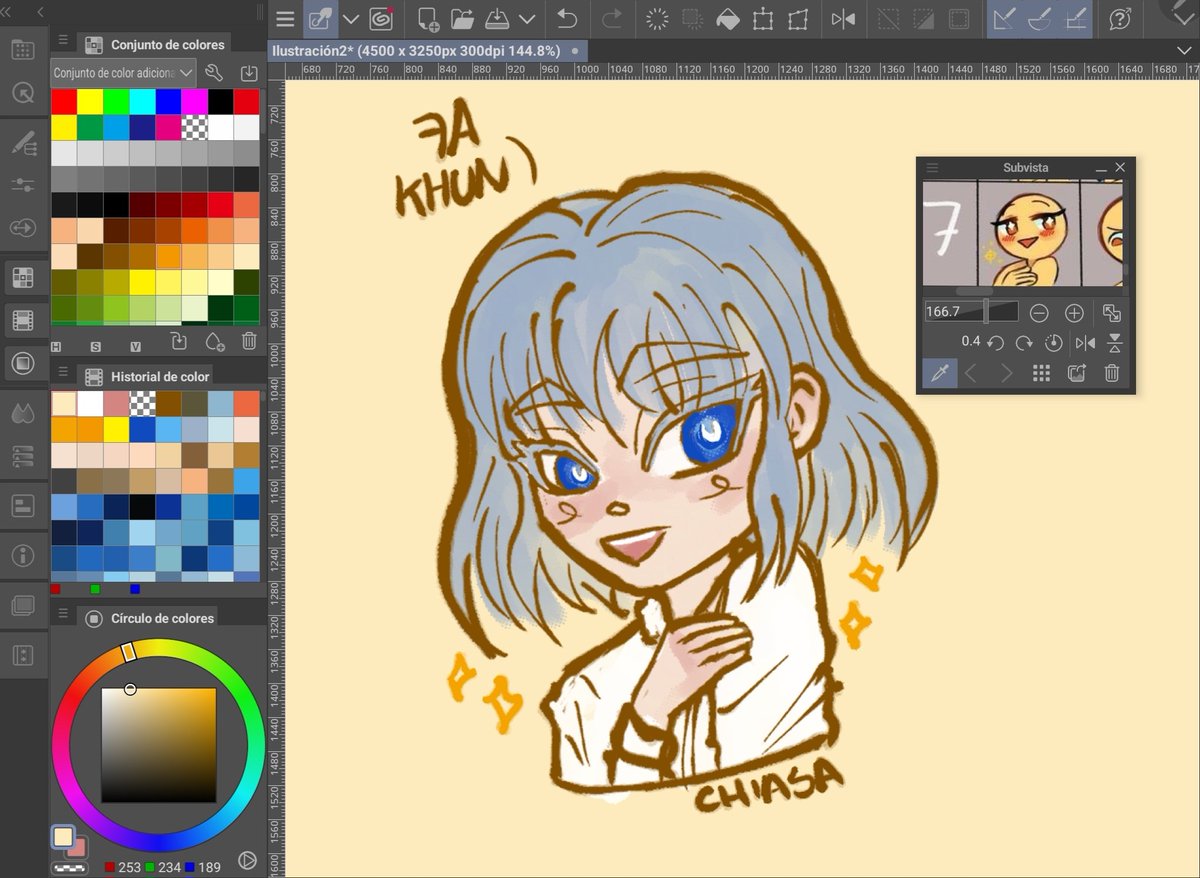Select the first cream swatch in the color history
This screenshot has height=878, width=1200.
click(x=64, y=403)
